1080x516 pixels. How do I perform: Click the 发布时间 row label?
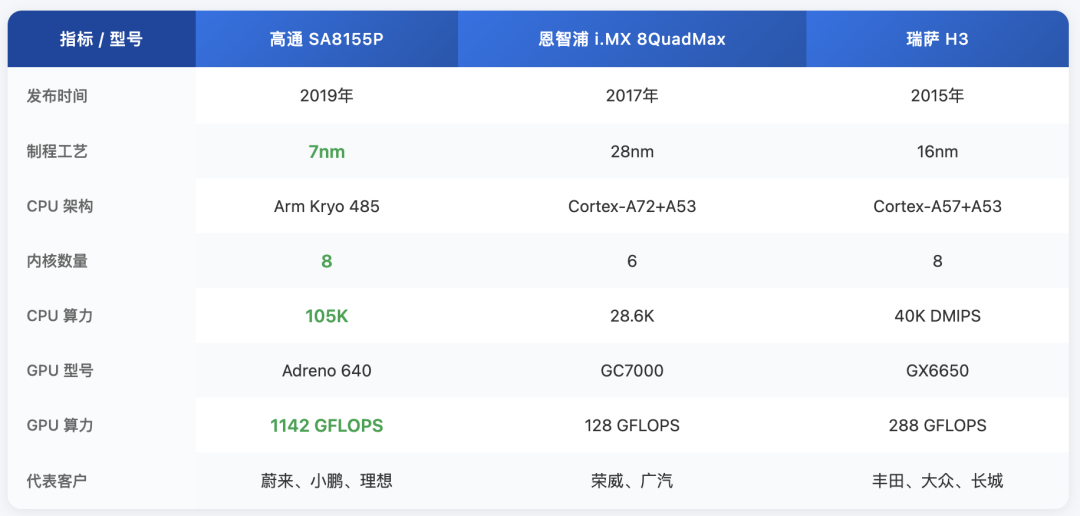tap(57, 96)
